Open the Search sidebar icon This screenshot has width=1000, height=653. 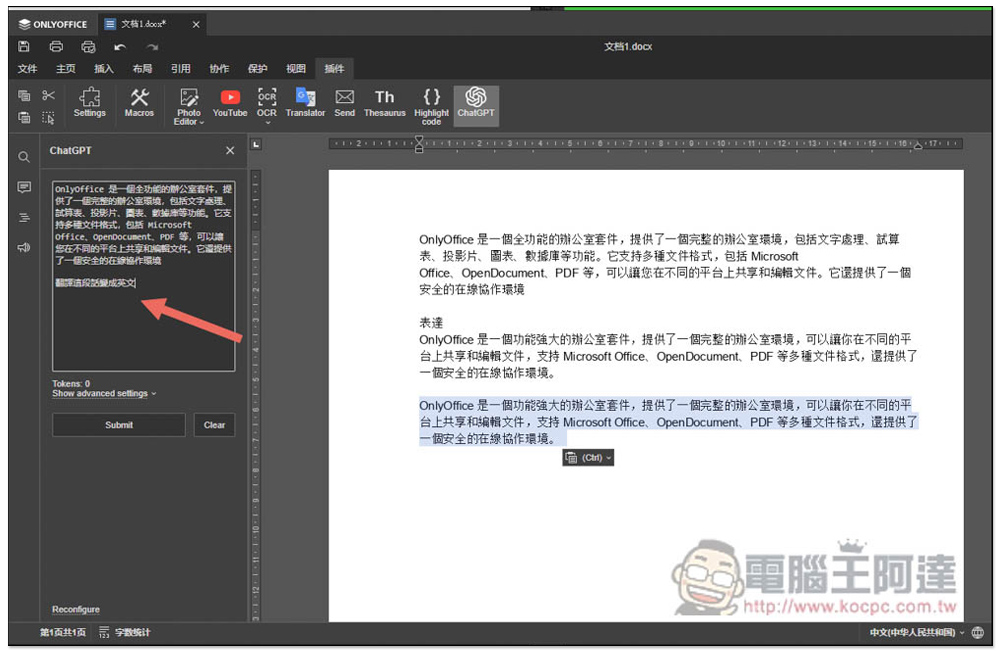[x=24, y=157]
